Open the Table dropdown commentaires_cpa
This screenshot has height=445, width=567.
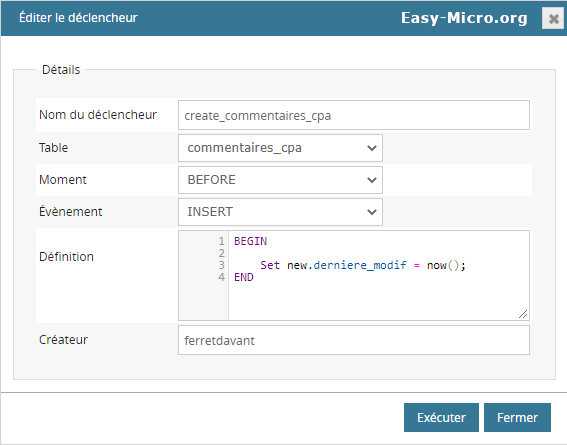pyautogui.click(x=280, y=148)
